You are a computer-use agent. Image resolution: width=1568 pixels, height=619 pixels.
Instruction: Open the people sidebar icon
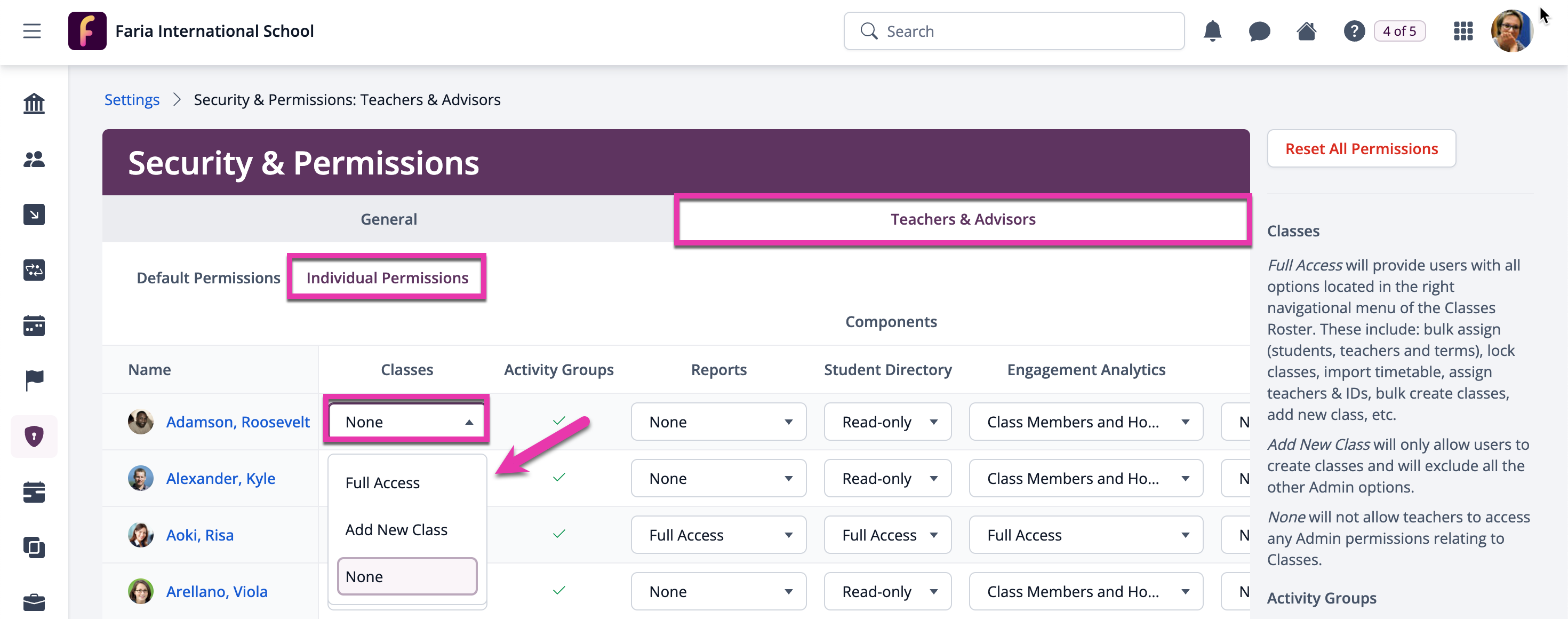click(x=34, y=159)
